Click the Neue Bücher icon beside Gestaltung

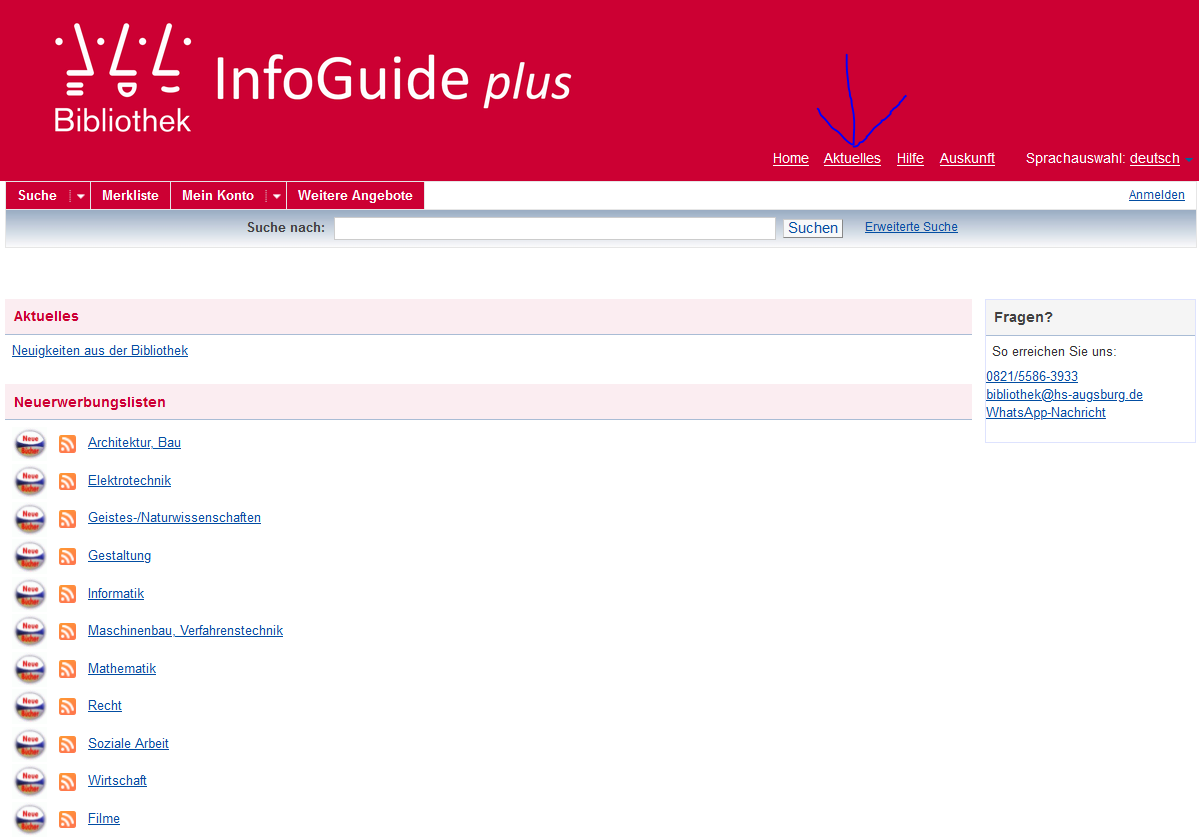coord(30,556)
